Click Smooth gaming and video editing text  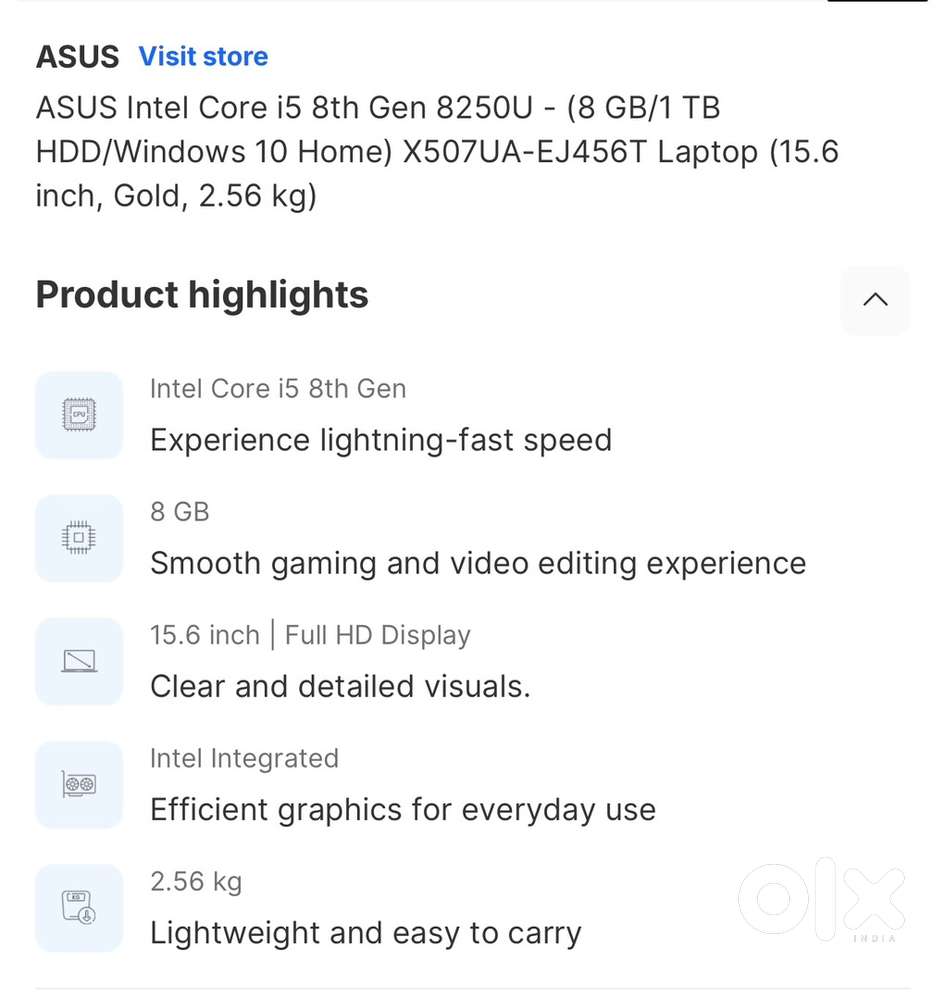coord(478,564)
